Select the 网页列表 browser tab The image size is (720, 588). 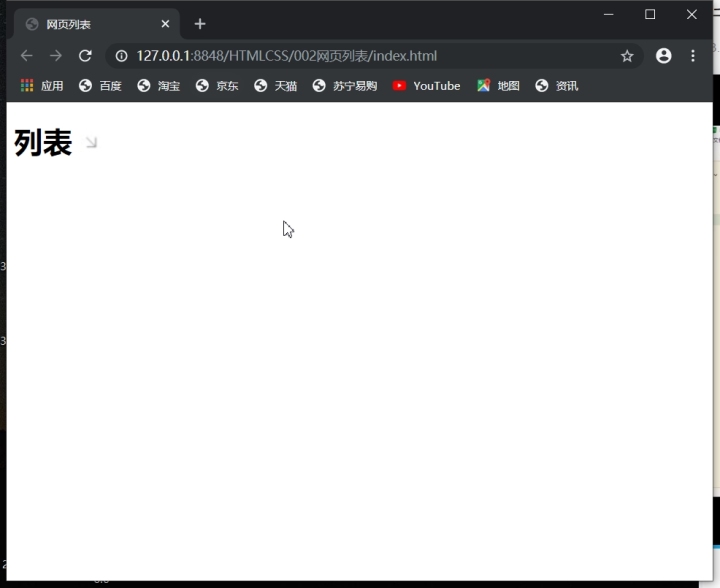96,24
